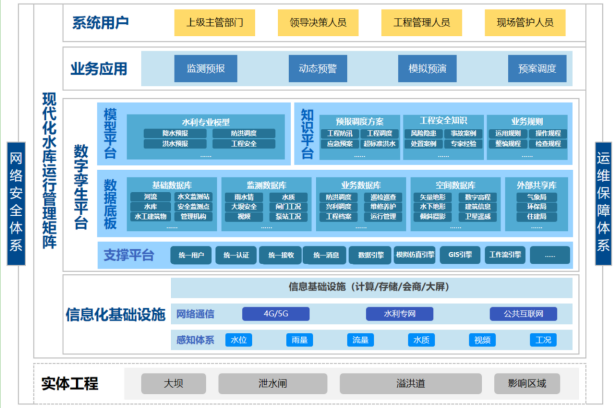Select the 现场管护人员 box

pyautogui.click(x=523, y=21)
